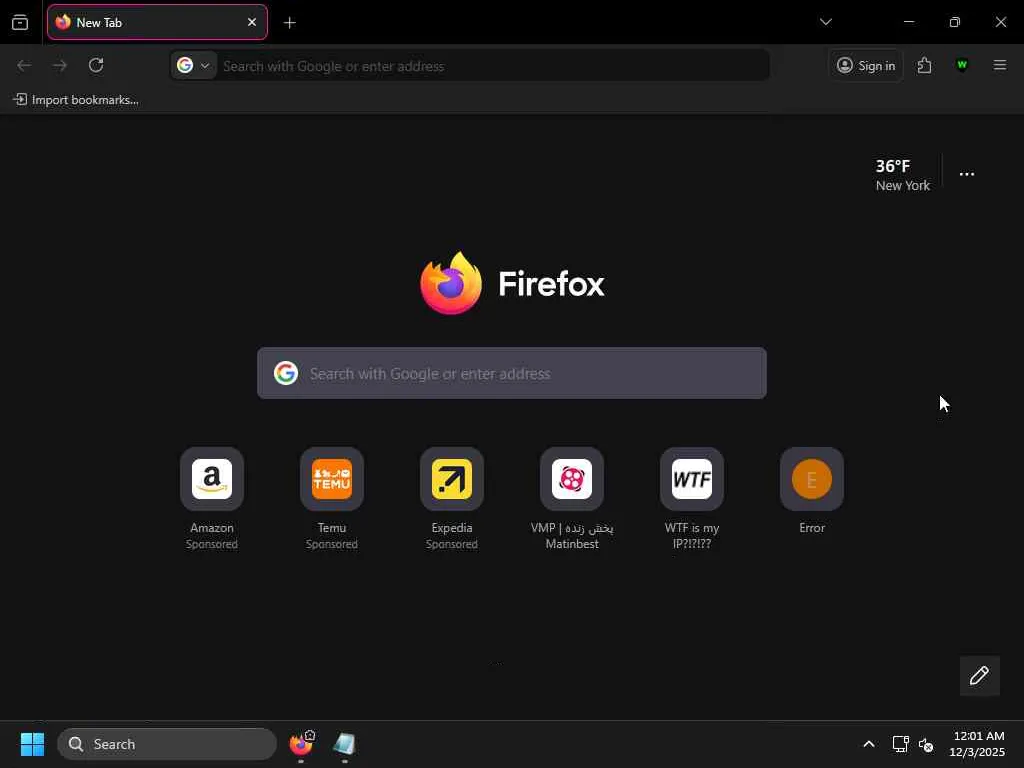Focus the center Google search box

tap(511, 373)
